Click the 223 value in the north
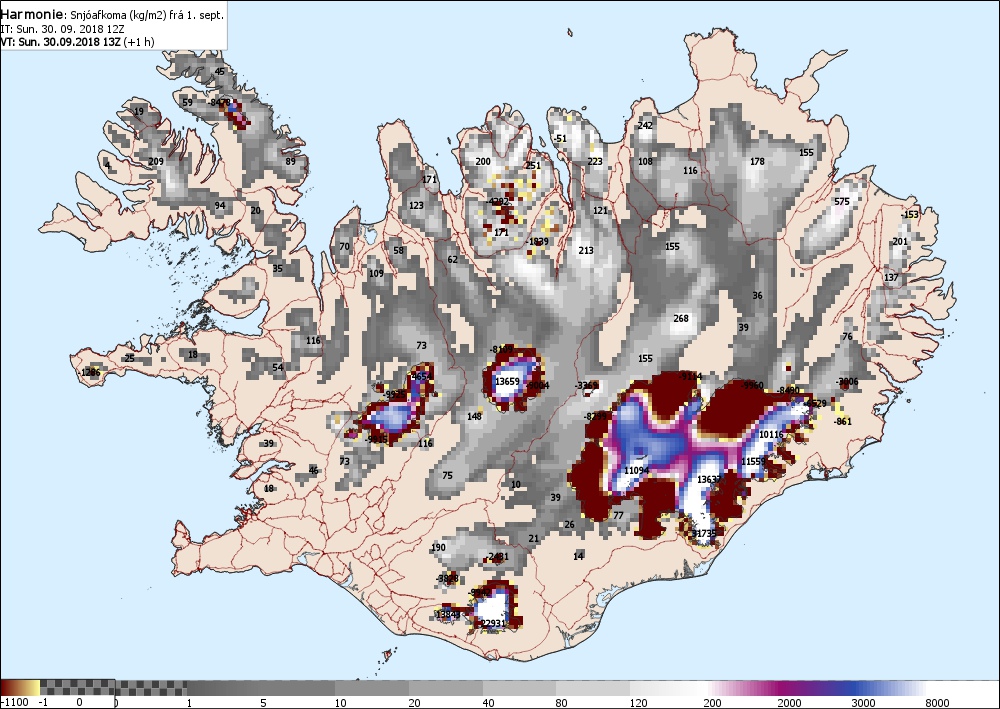This screenshot has width=1000, height=709. tap(595, 161)
